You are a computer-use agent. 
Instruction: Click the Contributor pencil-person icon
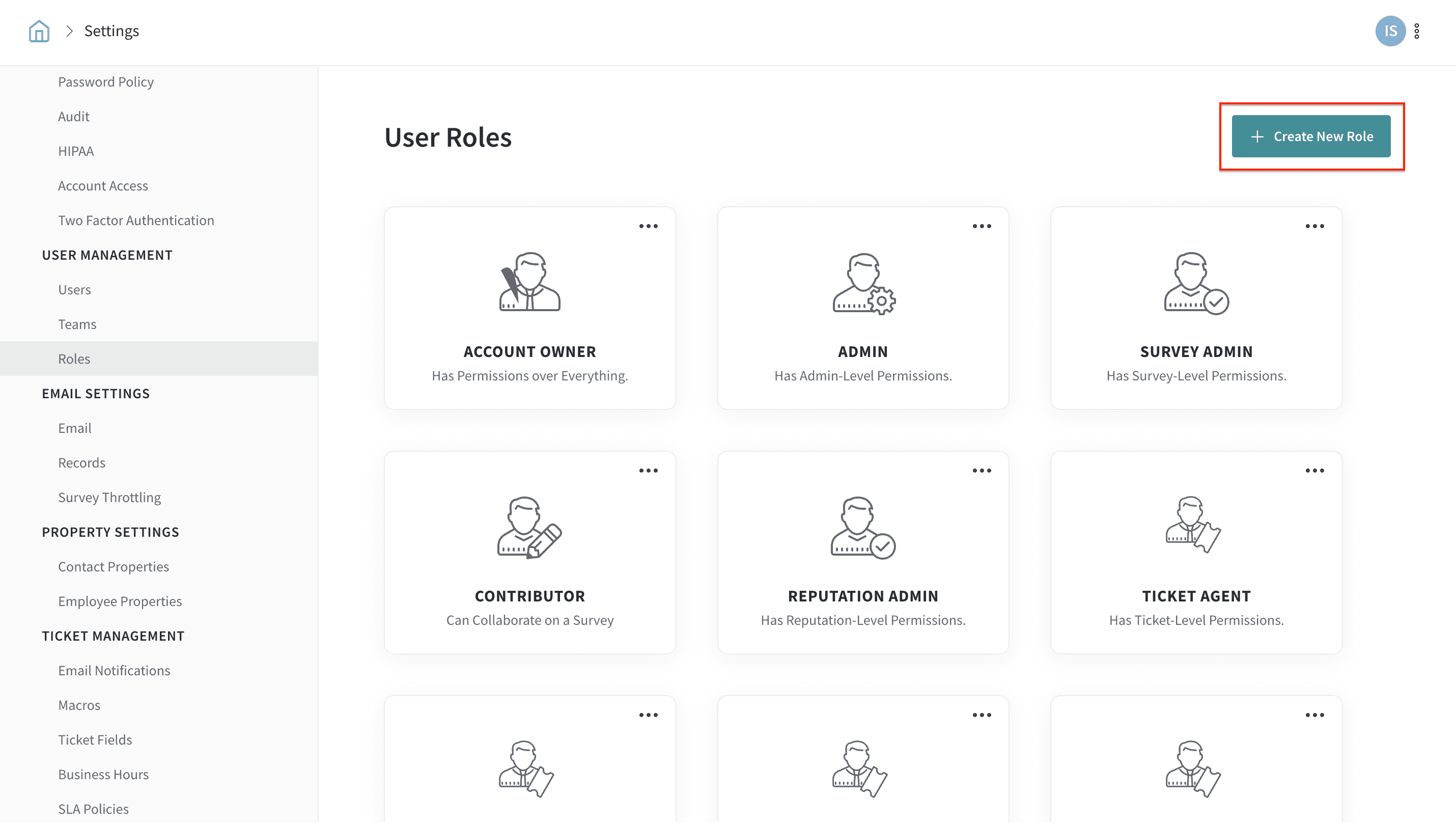coord(529,528)
